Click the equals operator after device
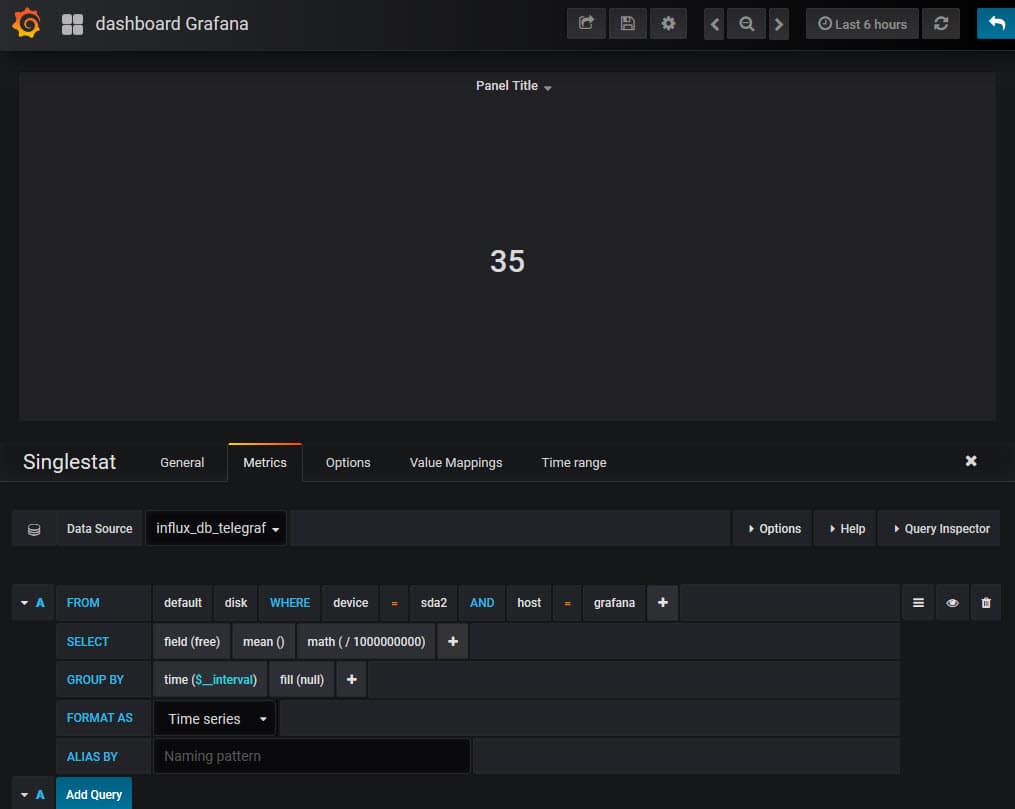 394,603
